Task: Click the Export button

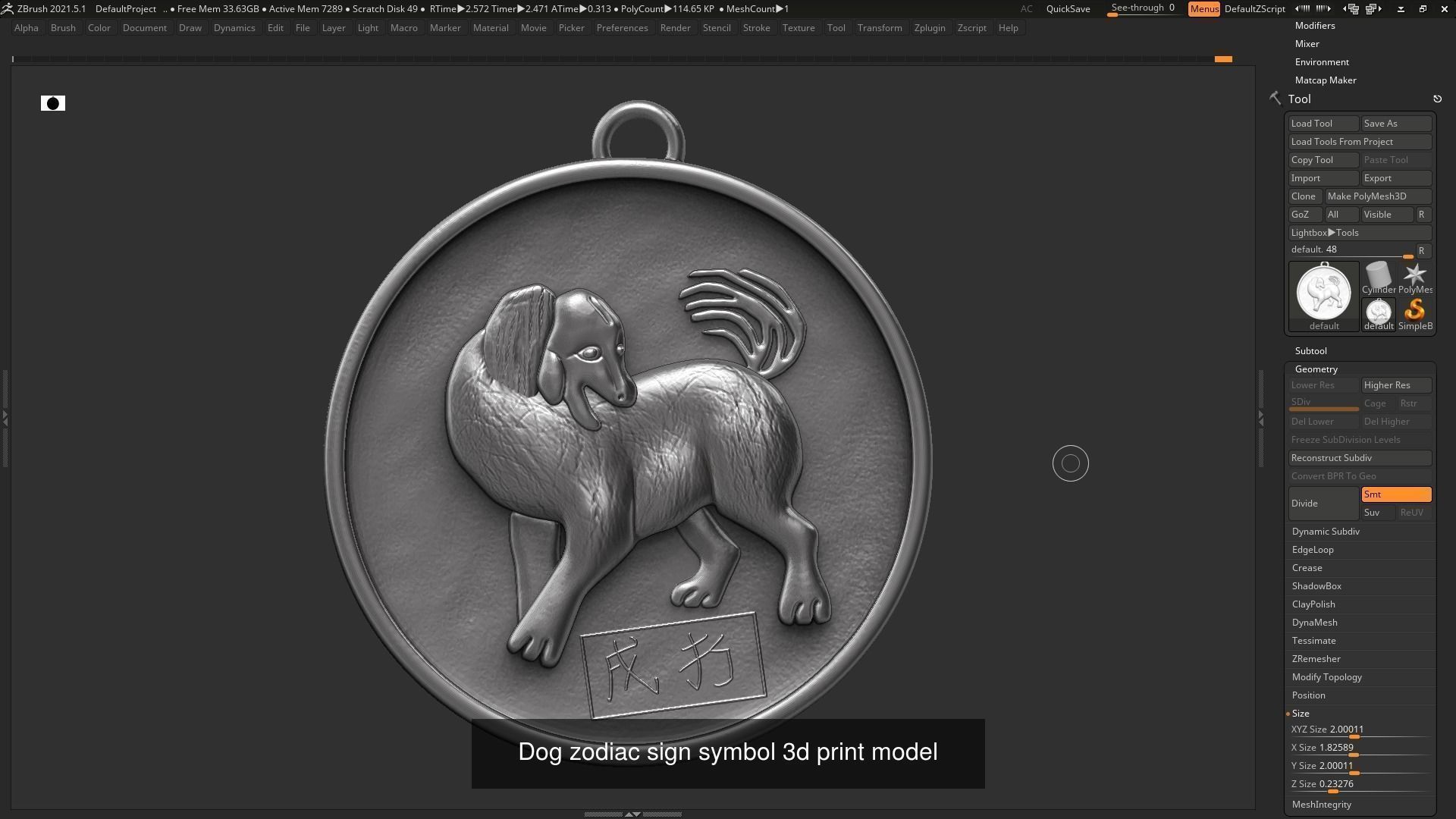Action: pos(1396,178)
